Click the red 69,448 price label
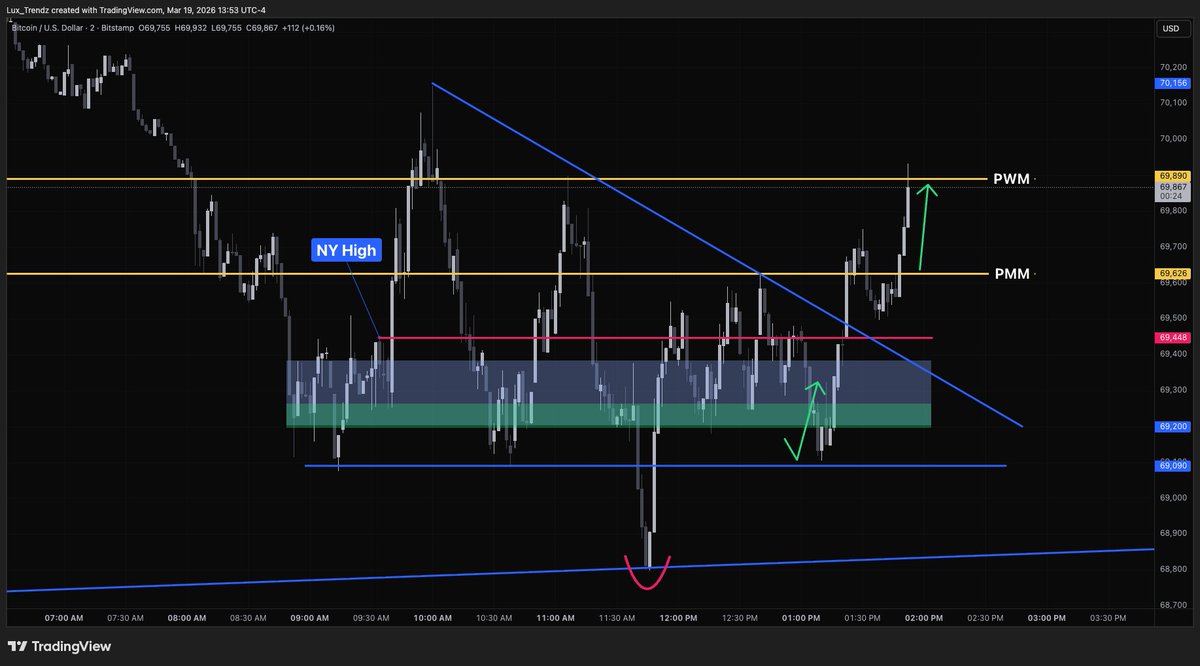Screen dimensions: 1200x666 pyautogui.click(x=1173, y=338)
